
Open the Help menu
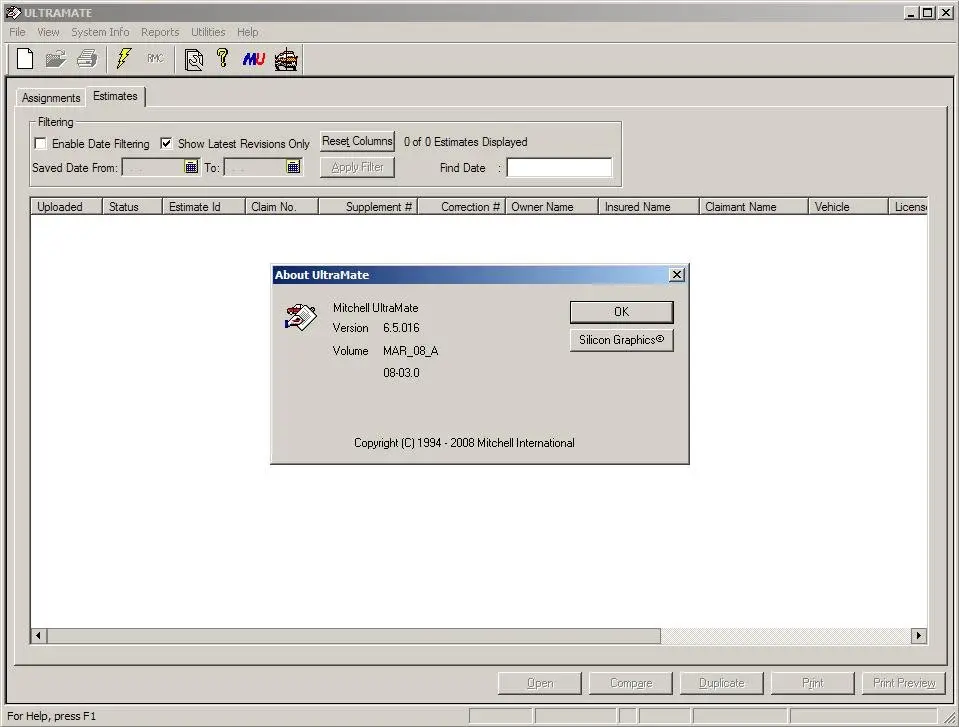click(x=248, y=32)
